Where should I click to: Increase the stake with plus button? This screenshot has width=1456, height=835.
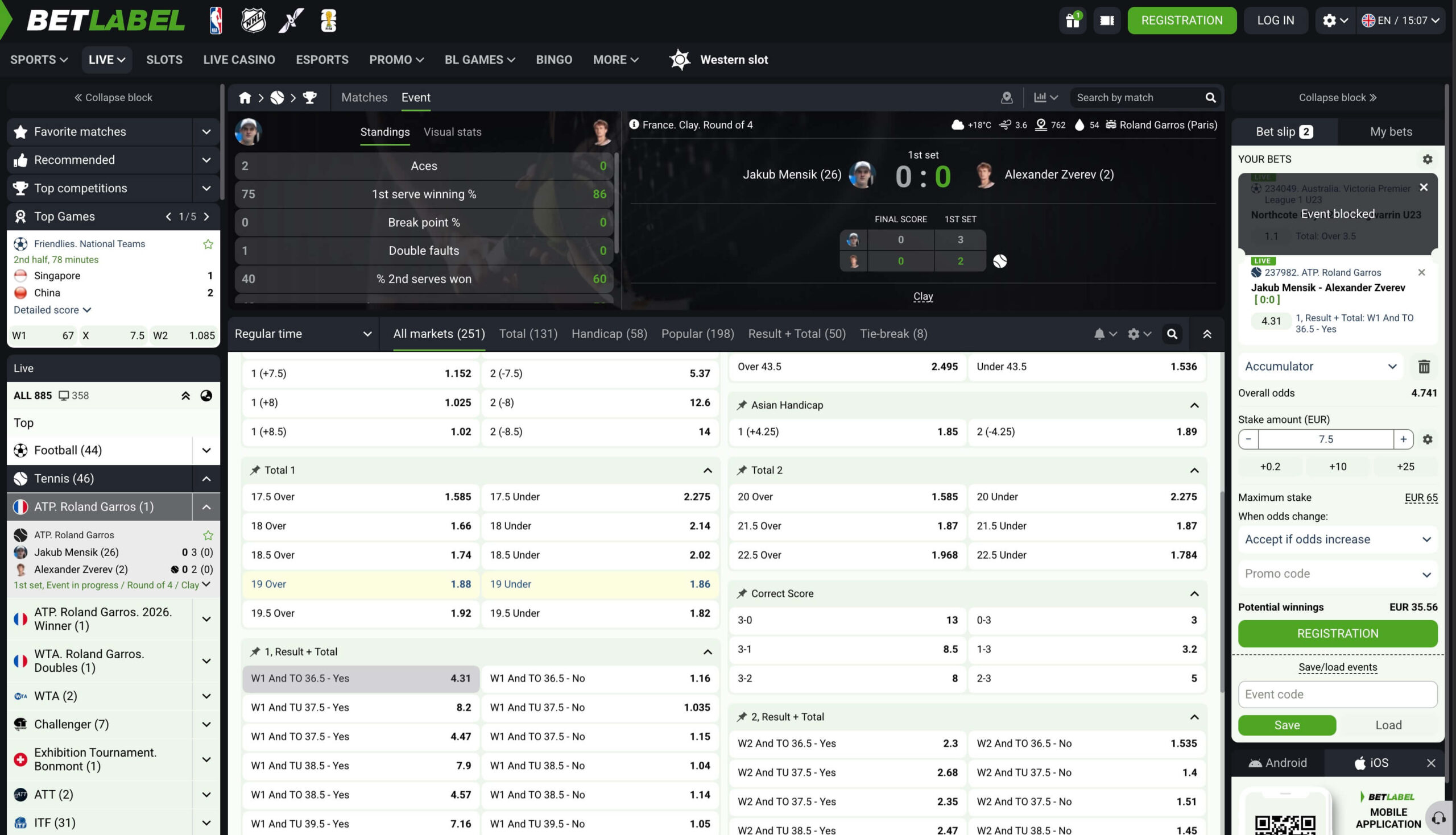(x=1403, y=439)
